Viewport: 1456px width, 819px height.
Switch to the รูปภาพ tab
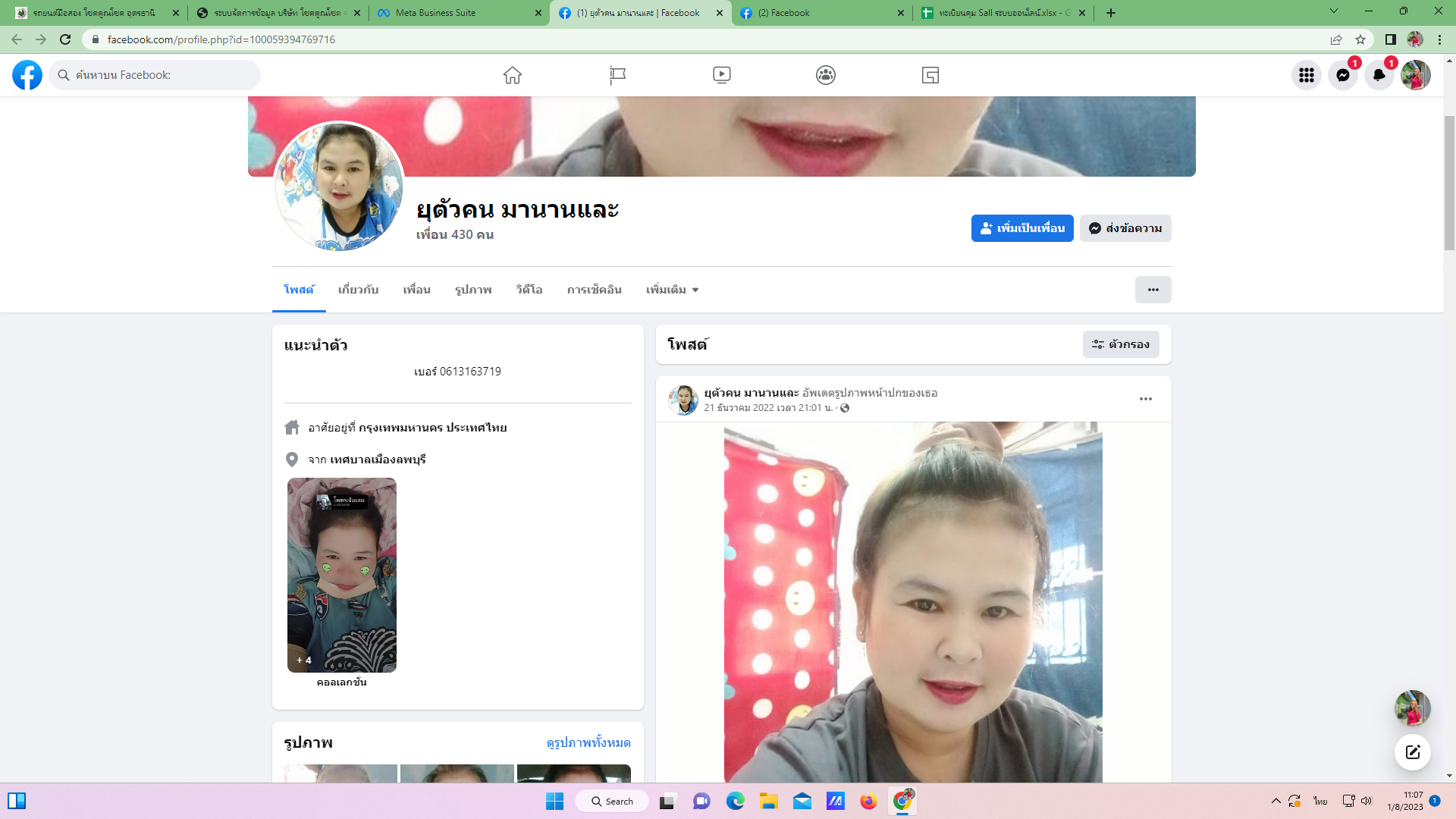click(473, 290)
